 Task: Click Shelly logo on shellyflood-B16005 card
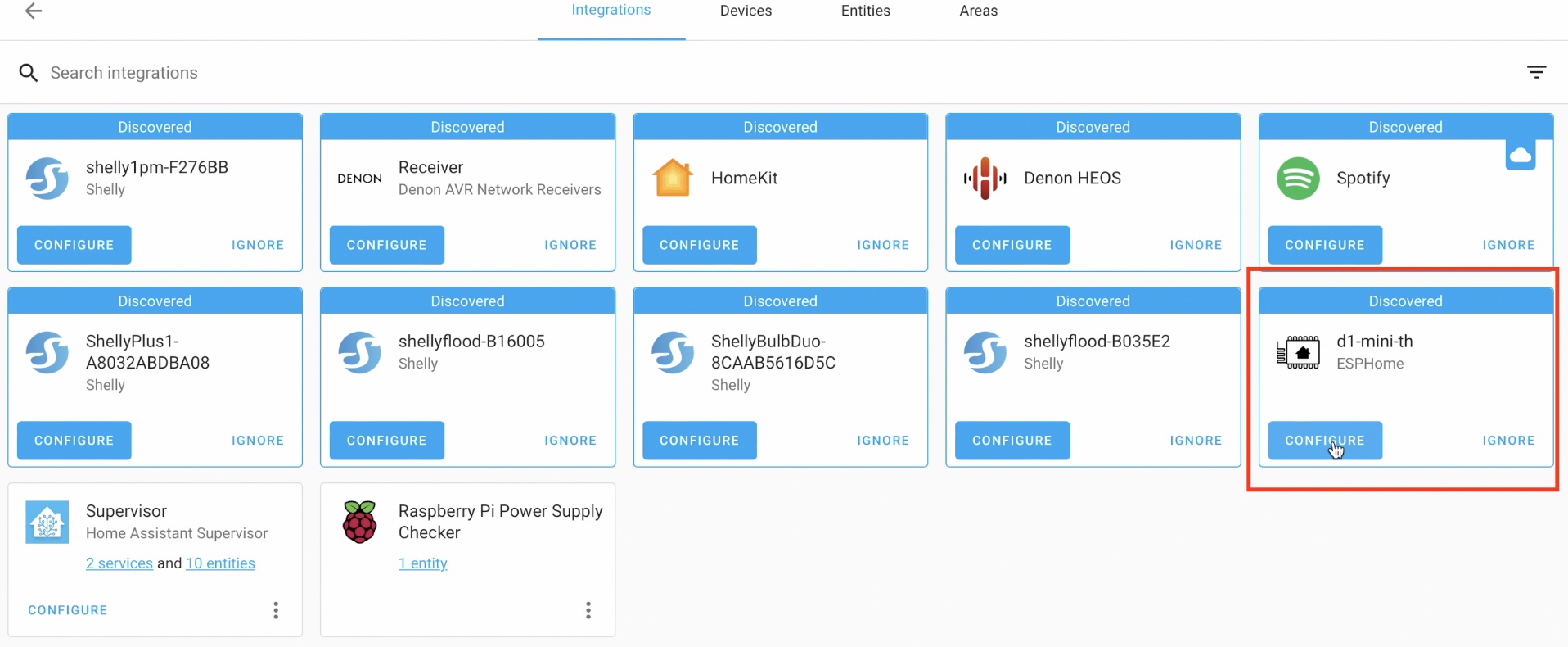(360, 352)
